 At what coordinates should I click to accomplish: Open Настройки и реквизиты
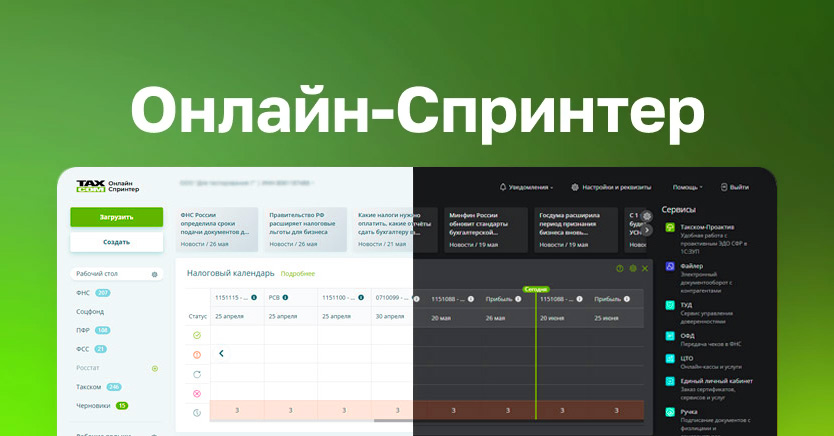click(616, 187)
